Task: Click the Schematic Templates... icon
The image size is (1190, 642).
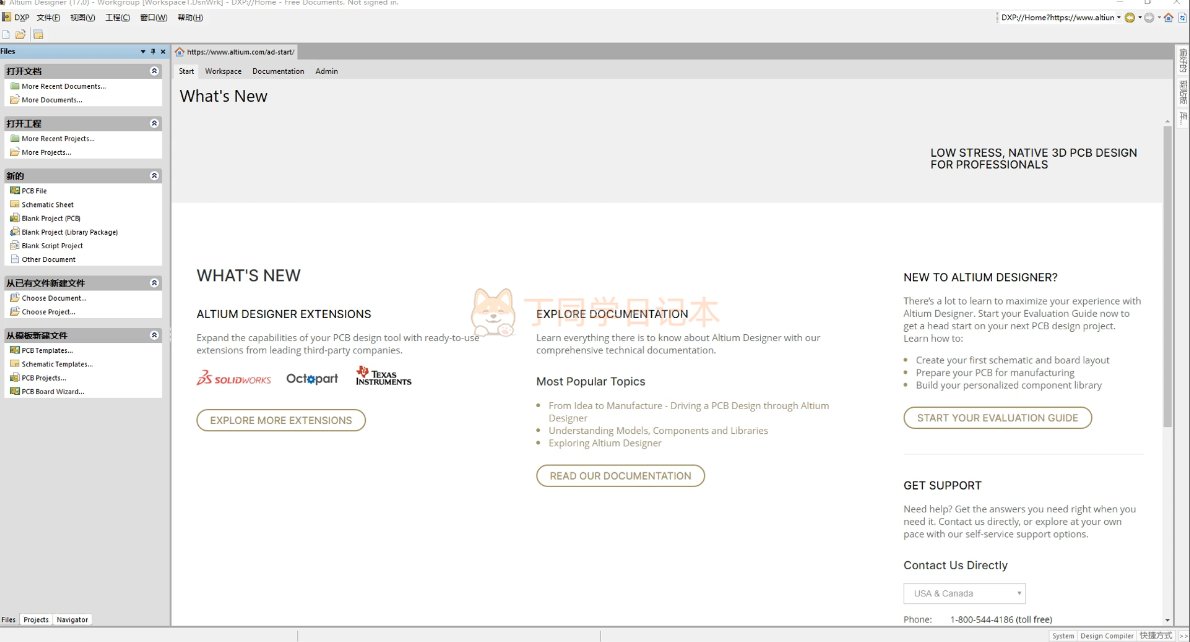Action: click(14, 363)
